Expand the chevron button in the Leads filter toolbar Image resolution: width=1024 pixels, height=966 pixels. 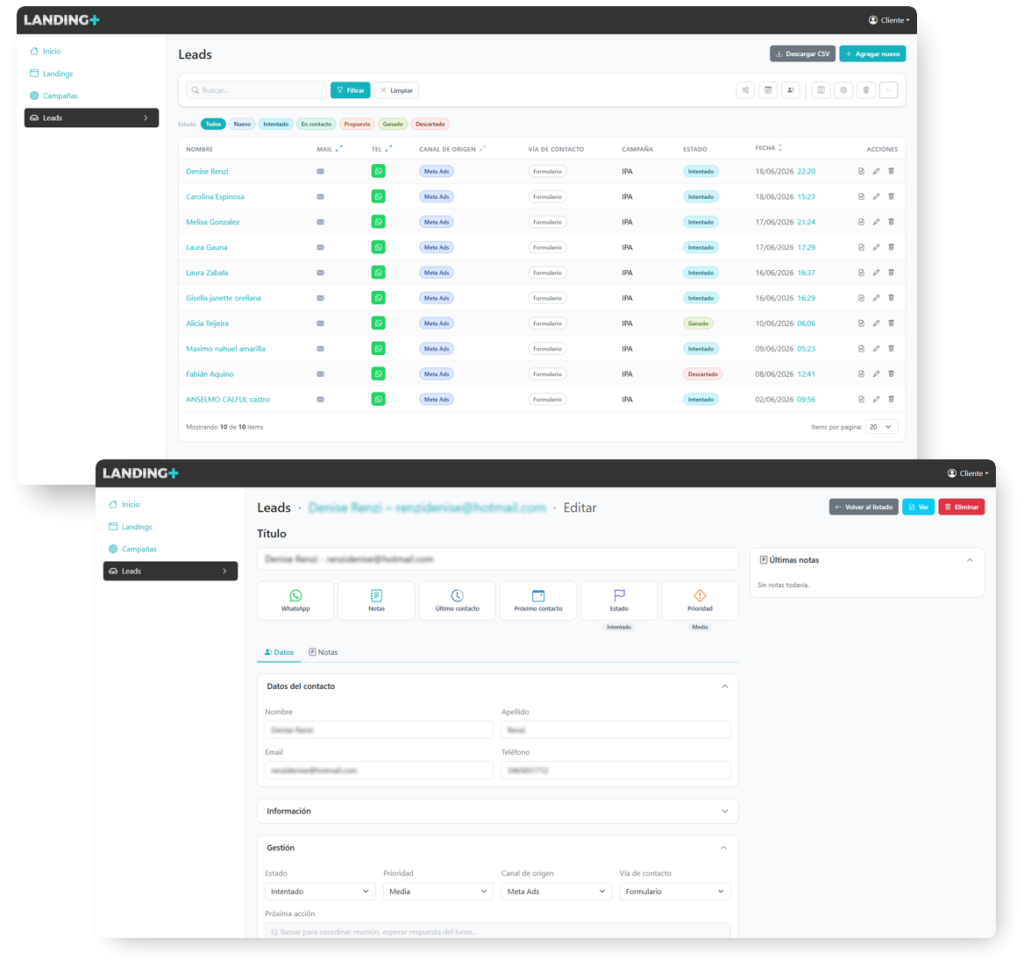889,90
